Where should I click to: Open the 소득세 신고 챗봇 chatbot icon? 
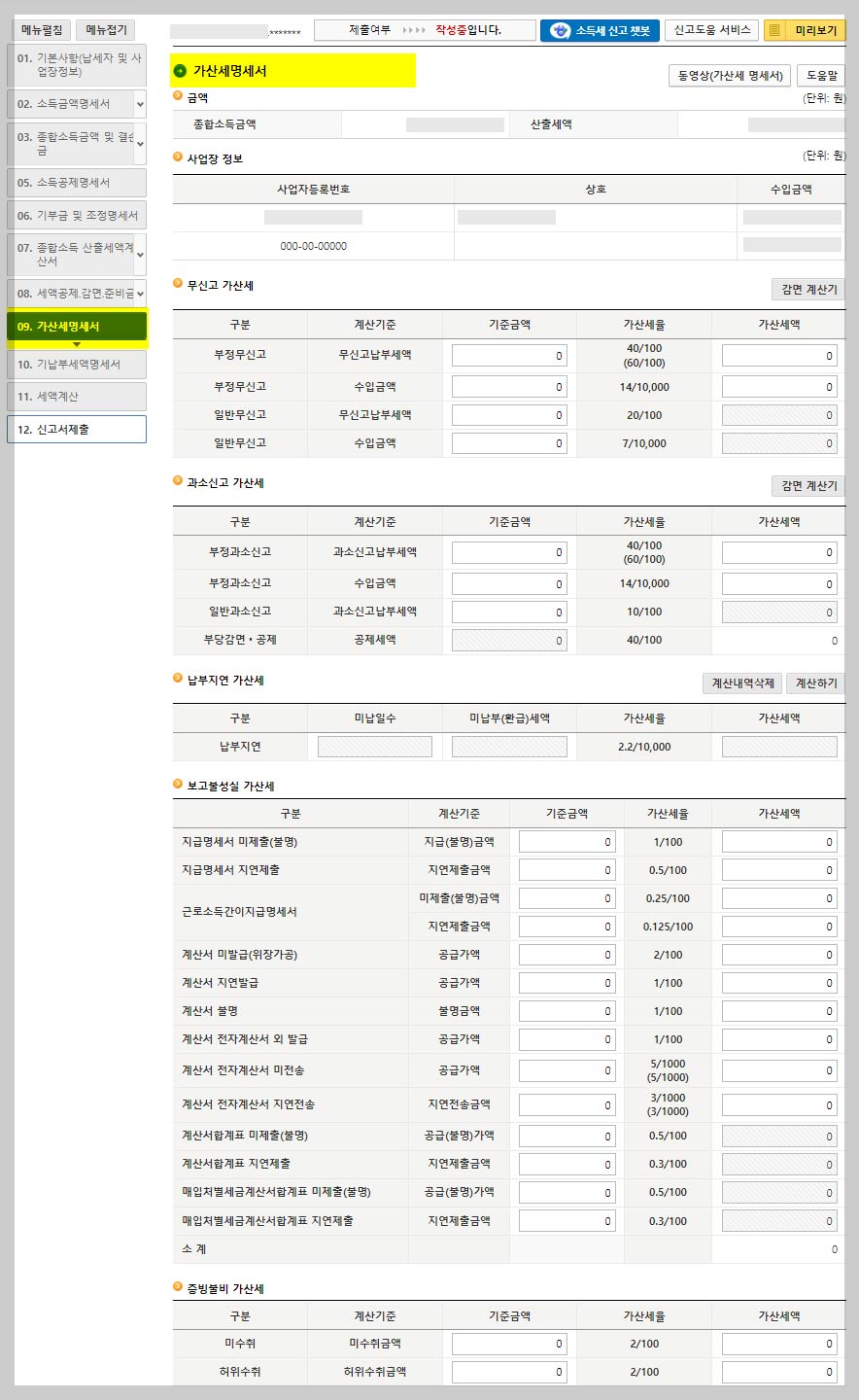pyautogui.click(x=560, y=30)
